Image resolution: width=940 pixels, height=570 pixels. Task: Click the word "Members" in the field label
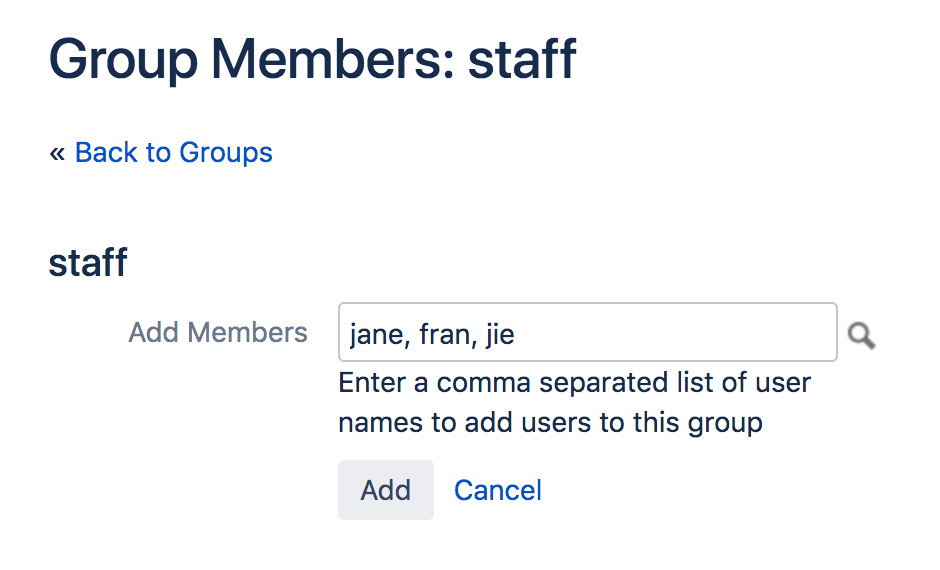click(248, 332)
